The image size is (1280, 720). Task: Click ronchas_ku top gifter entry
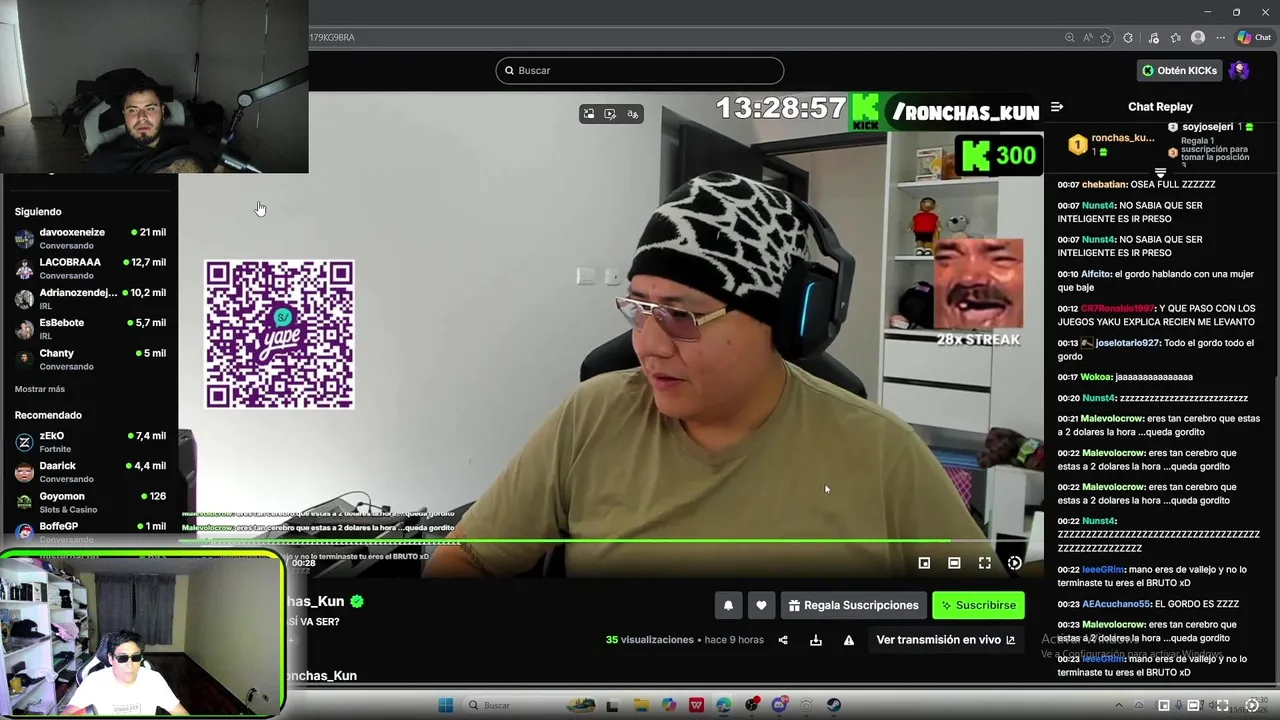pyautogui.click(x=1110, y=145)
